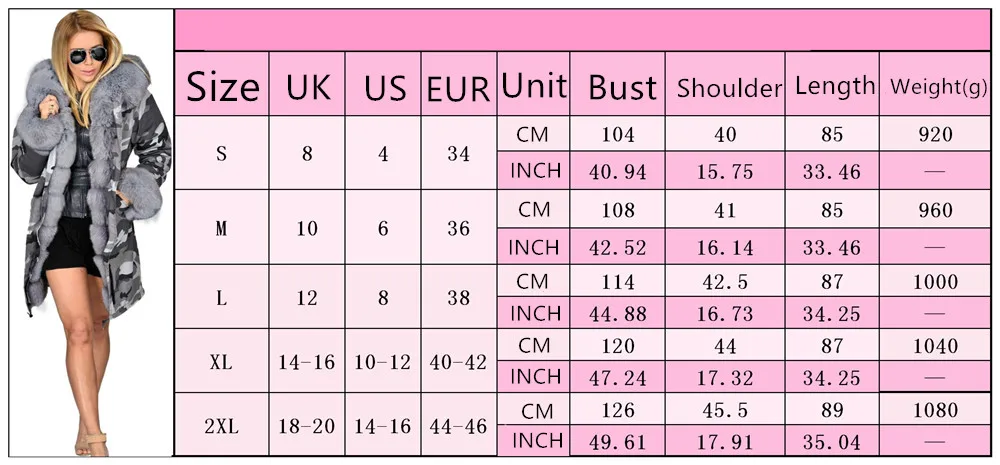The image size is (1000, 465).
Task: Click the Weight(g) column header
Action: (935, 86)
